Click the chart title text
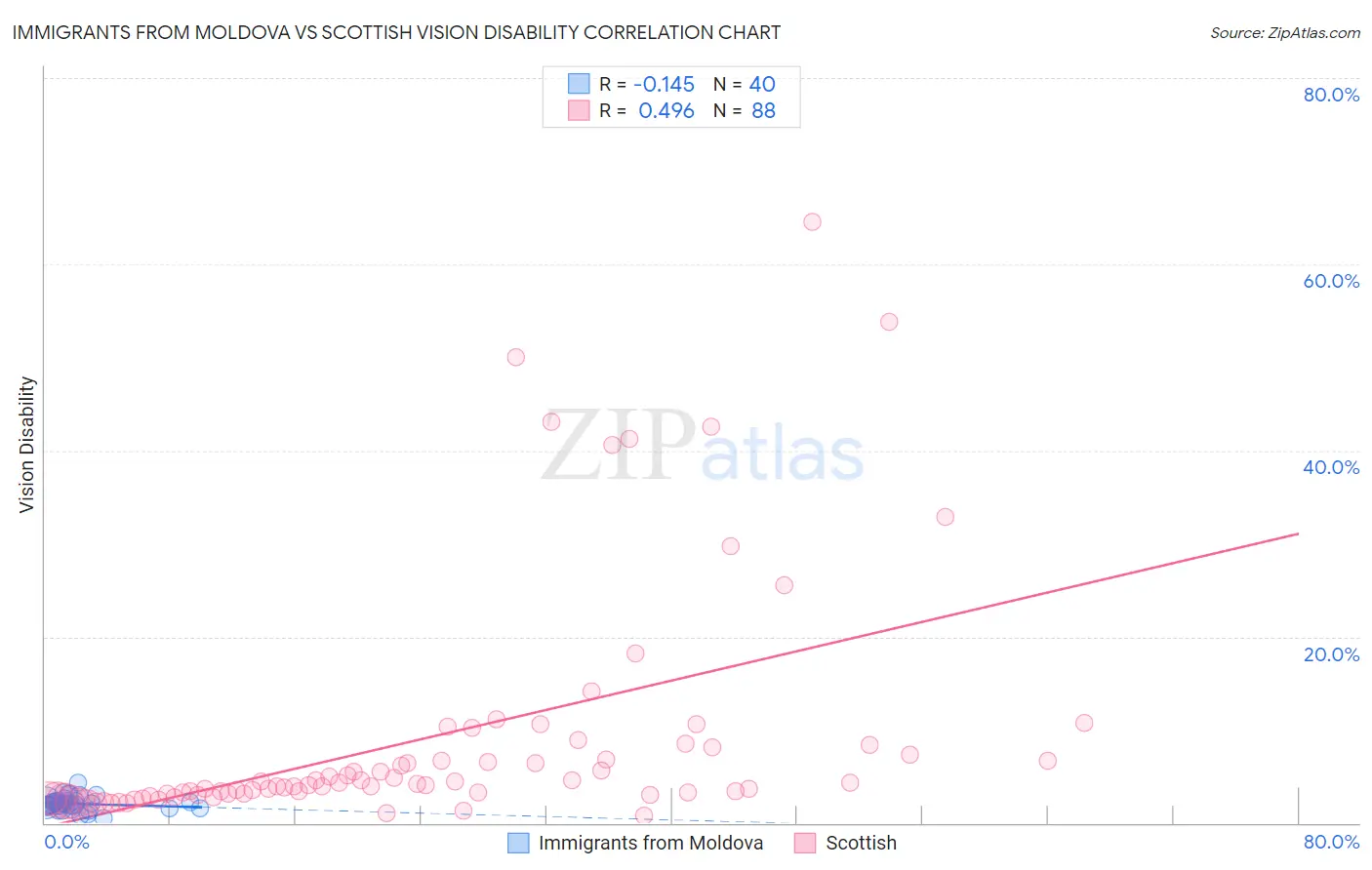Screen dimensions: 1372x870 click(396, 32)
